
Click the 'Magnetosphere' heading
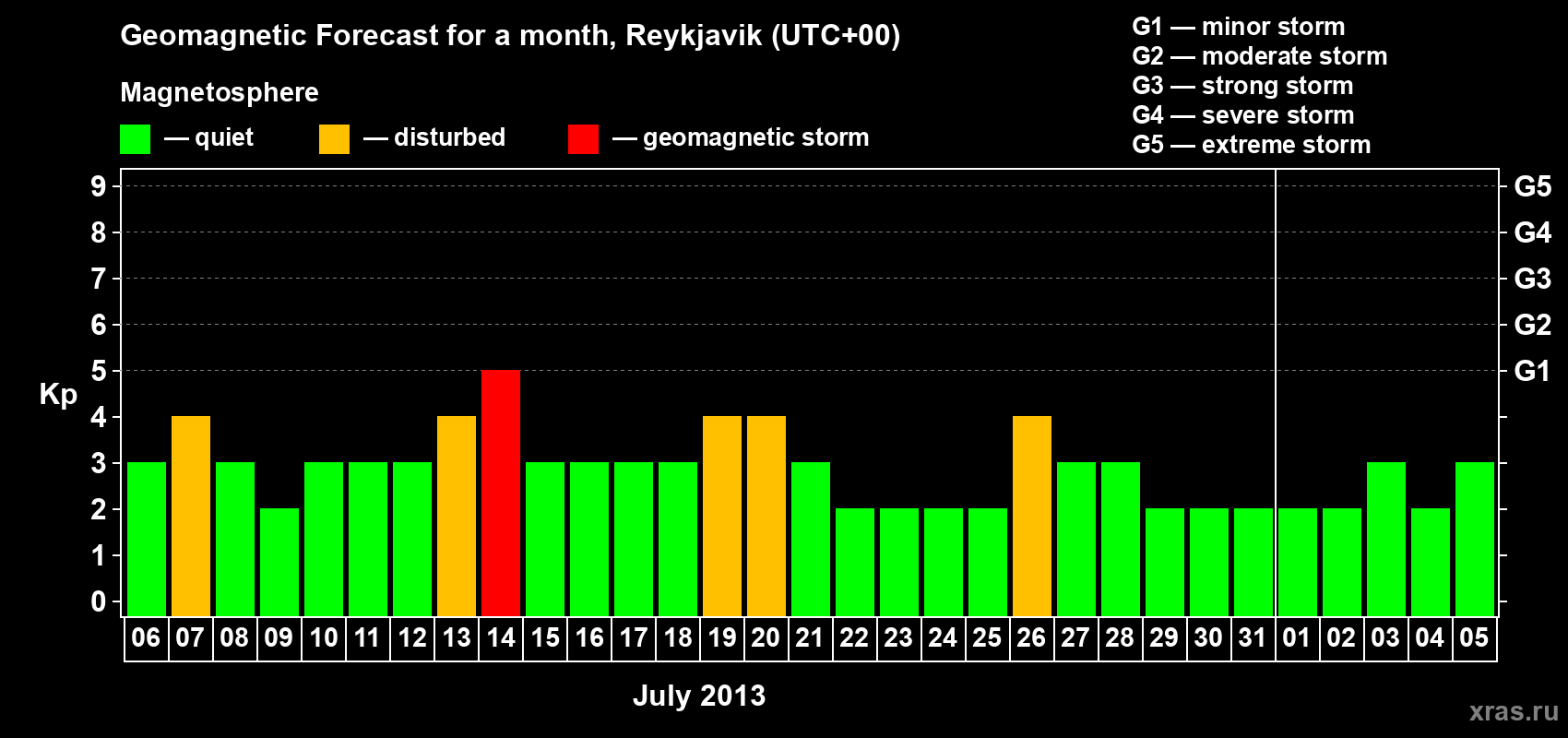pos(220,92)
